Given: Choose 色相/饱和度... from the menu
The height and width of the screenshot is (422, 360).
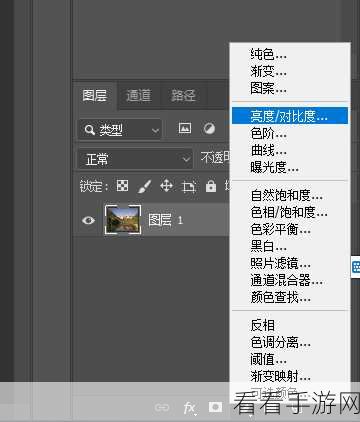Looking at the screenshot, I should click(290, 212).
